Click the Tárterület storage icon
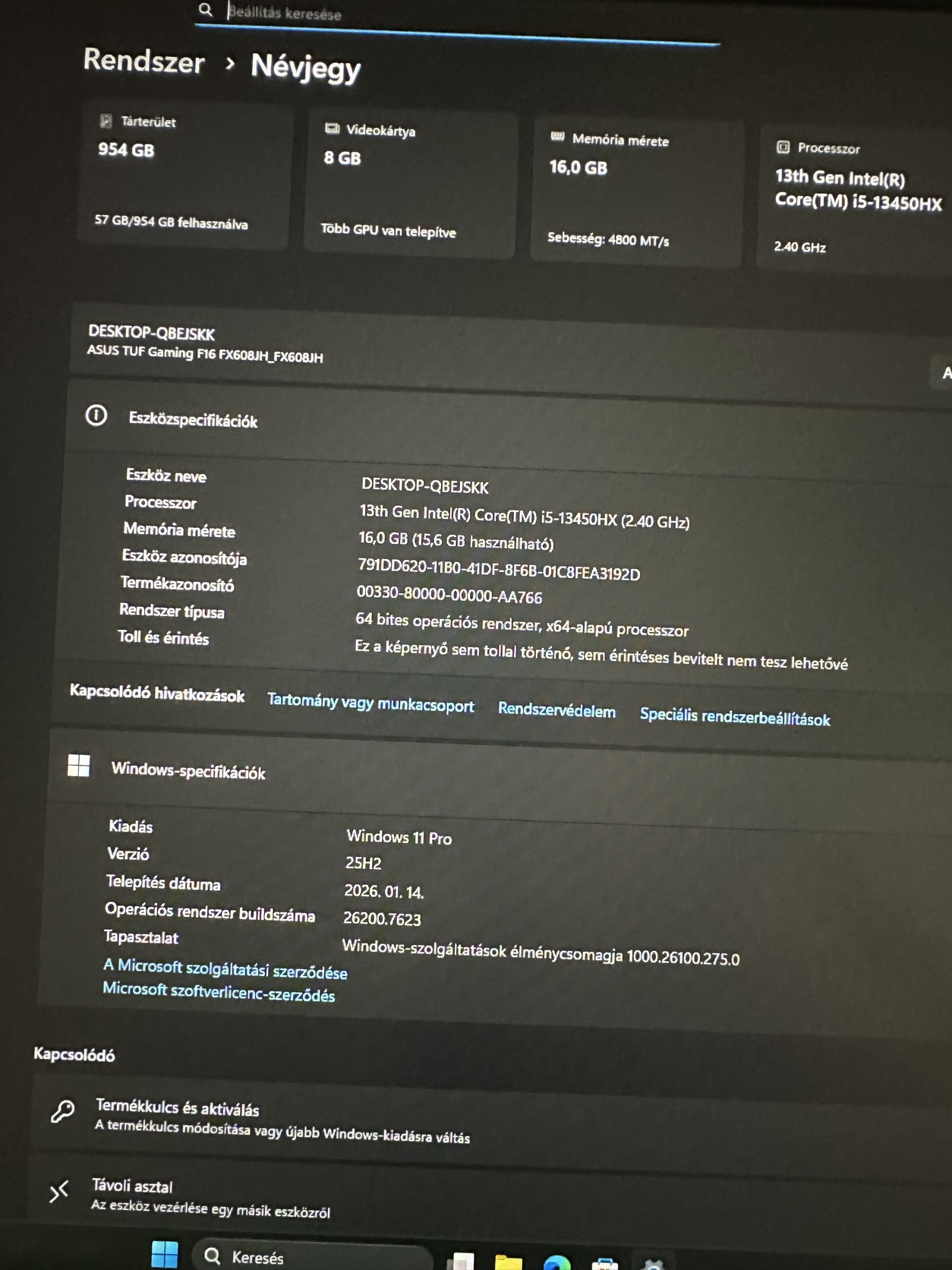This screenshot has width=952, height=1270. pyautogui.click(x=106, y=120)
